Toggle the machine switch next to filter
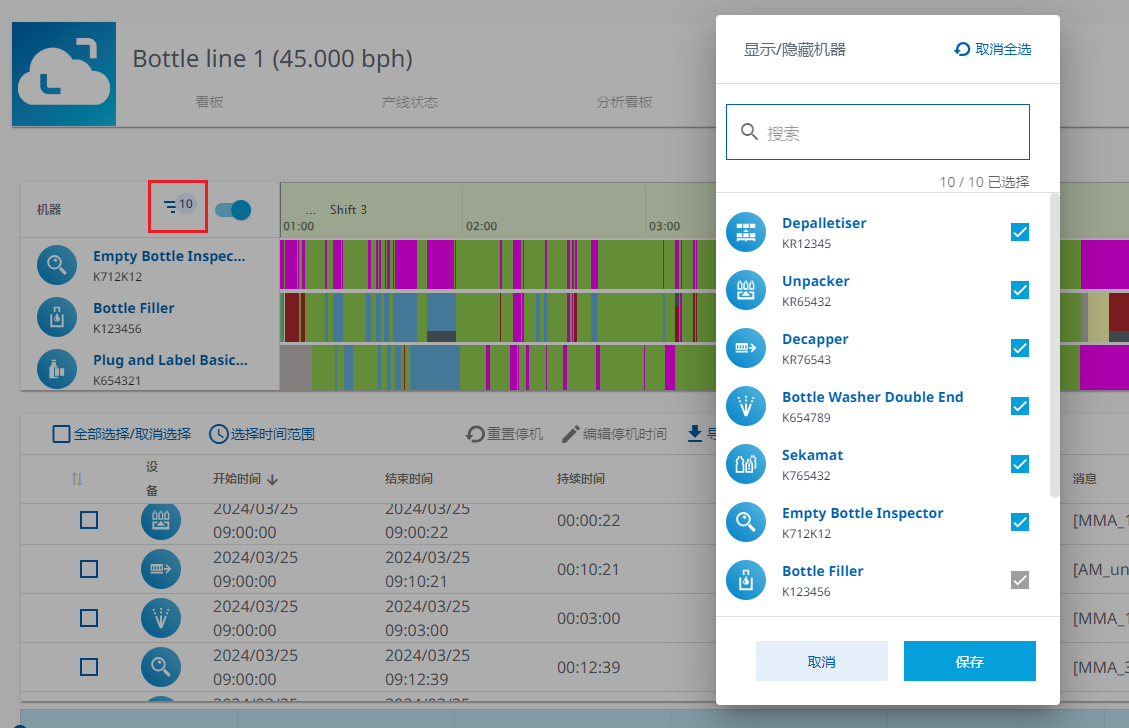The width and height of the screenshot is (1129, 728). pyautogui.click(x=233, y=209)
